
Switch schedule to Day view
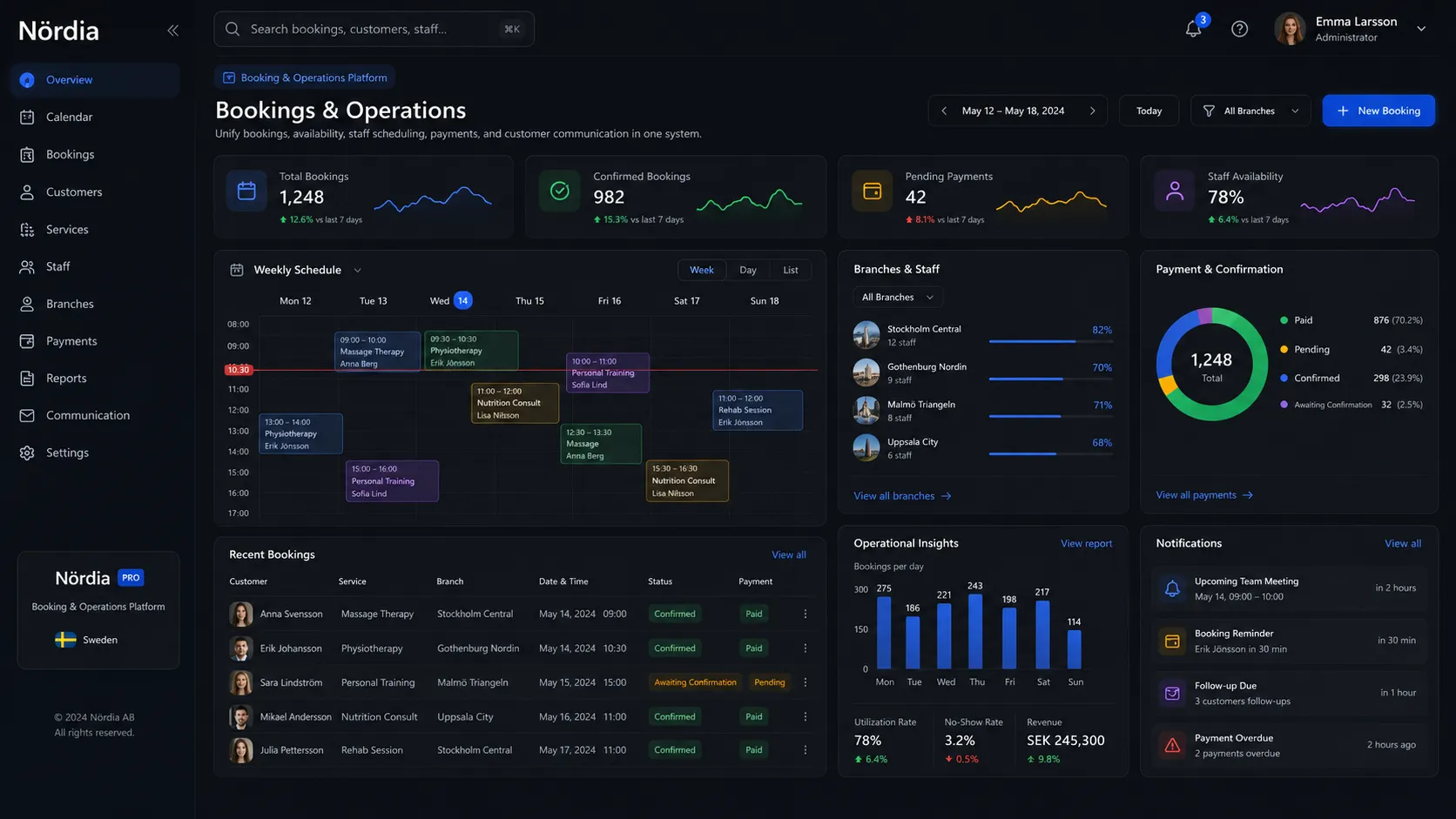click(748, 270)
